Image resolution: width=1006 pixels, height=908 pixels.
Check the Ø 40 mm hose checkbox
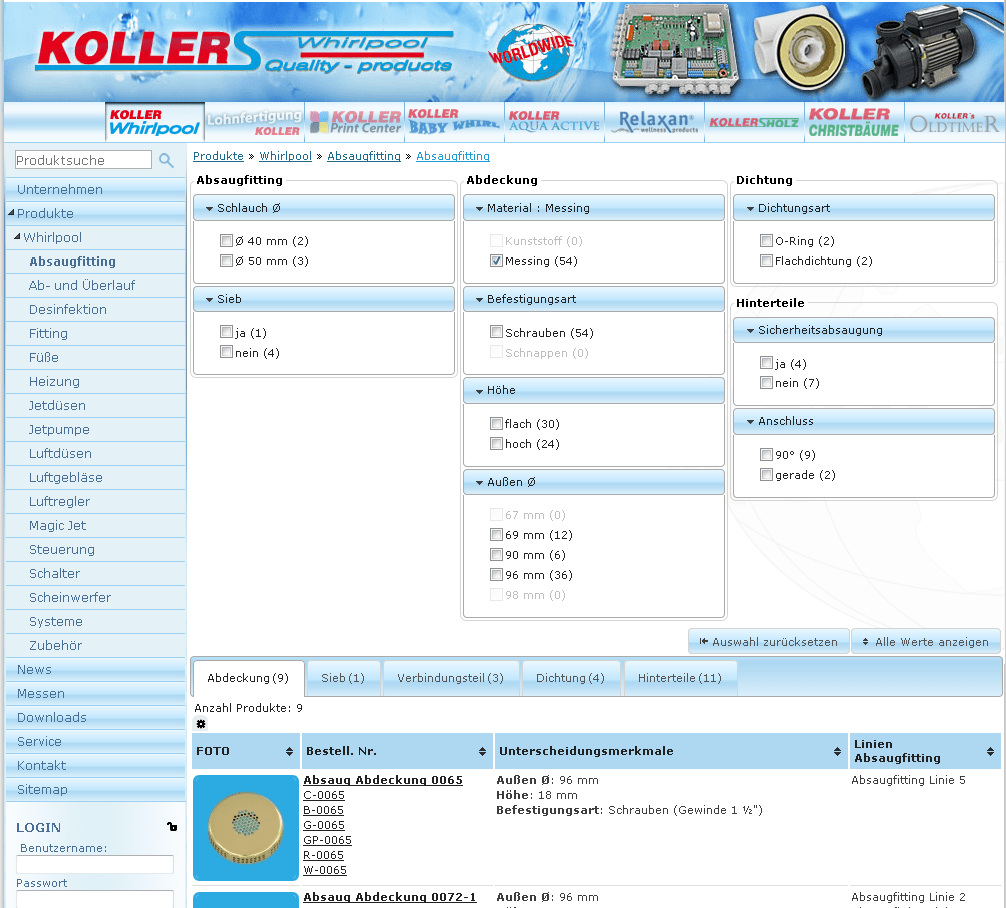[x=226, y=241]
